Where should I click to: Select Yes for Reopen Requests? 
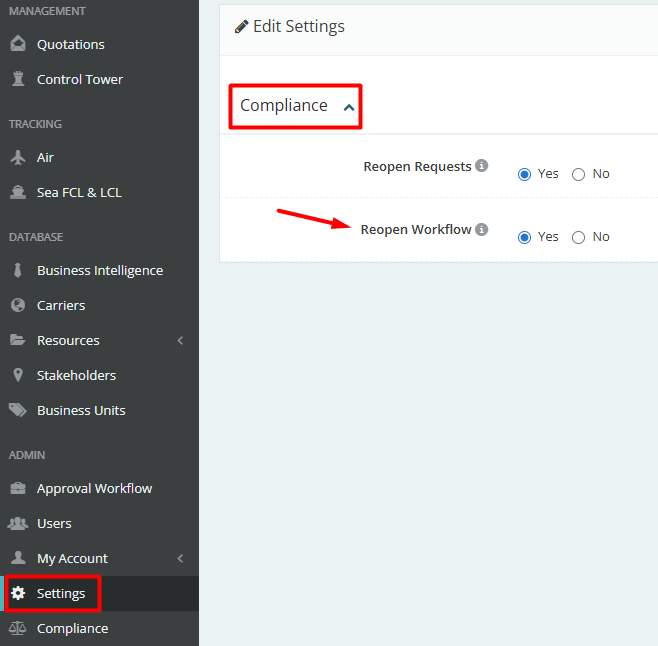coord(524,174)
